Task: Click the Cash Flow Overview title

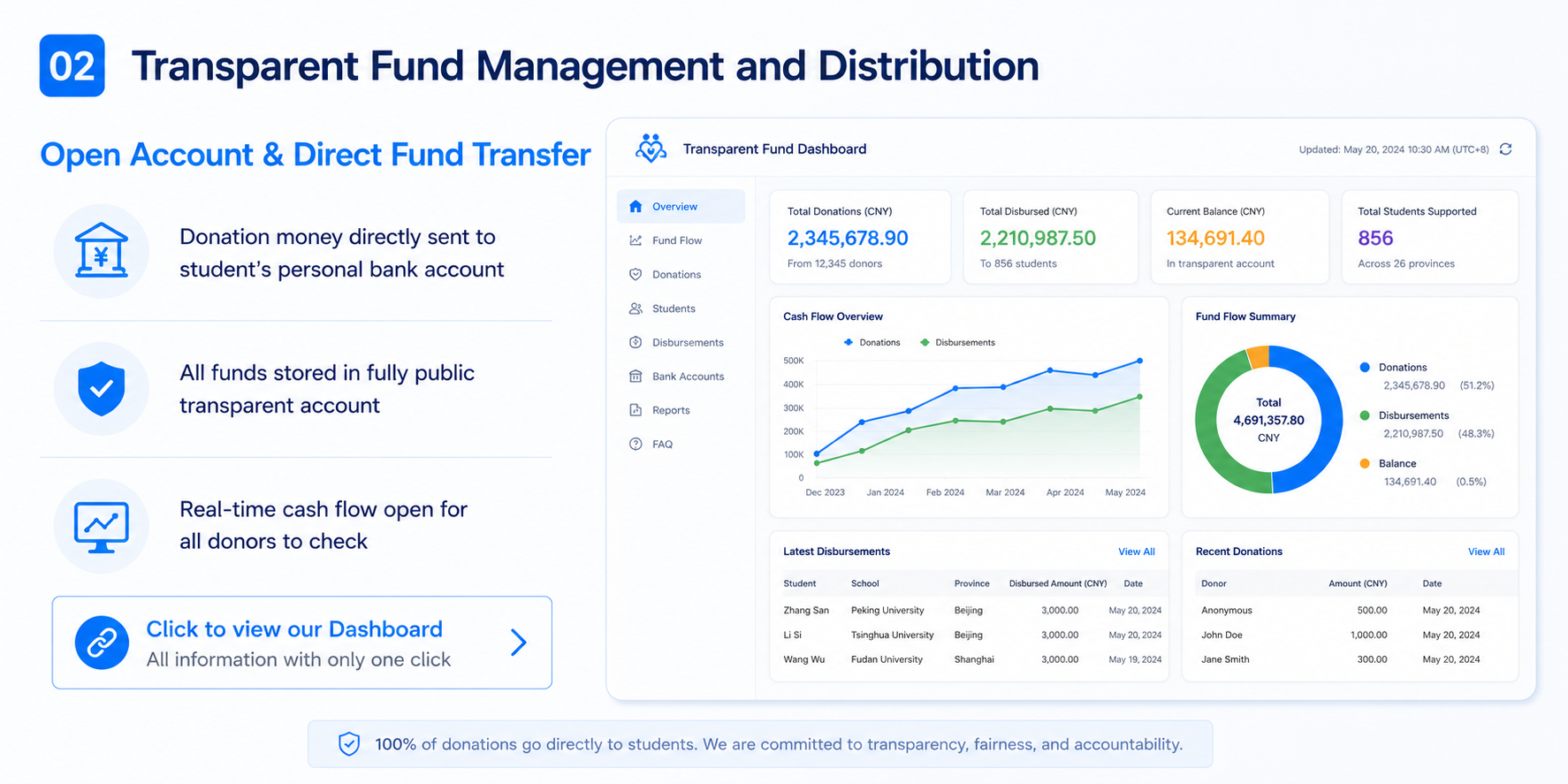Action: pyautogui.click(x=833, y=316)
